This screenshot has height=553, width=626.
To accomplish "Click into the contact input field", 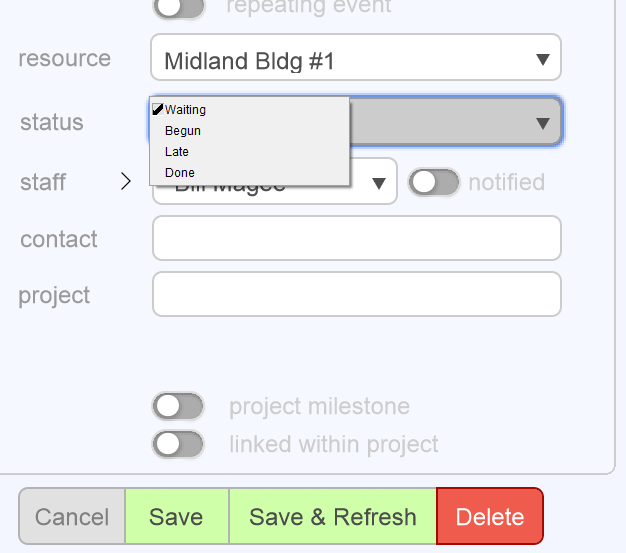I will coord(356,238).
